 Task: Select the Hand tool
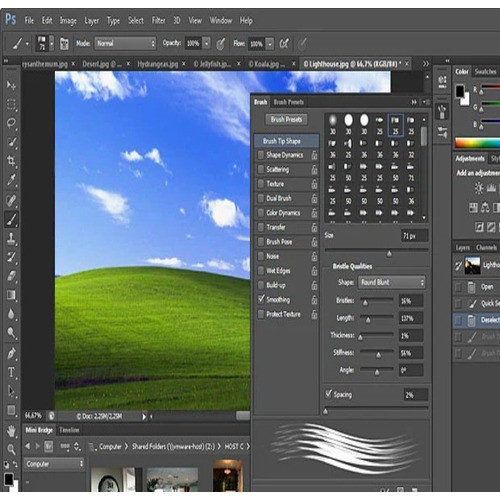click(11, 431)
